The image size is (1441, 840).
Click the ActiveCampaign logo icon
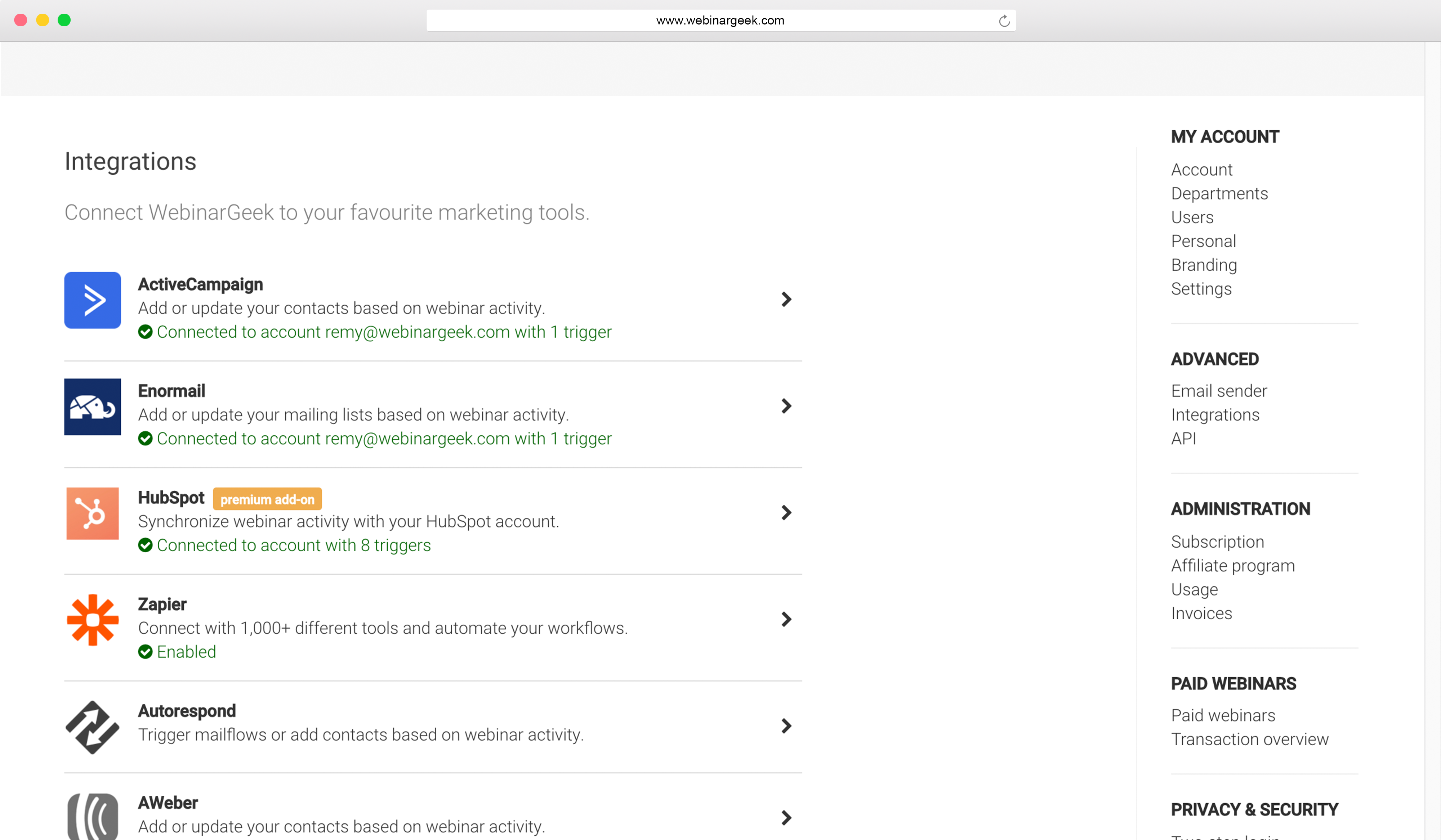92,300
